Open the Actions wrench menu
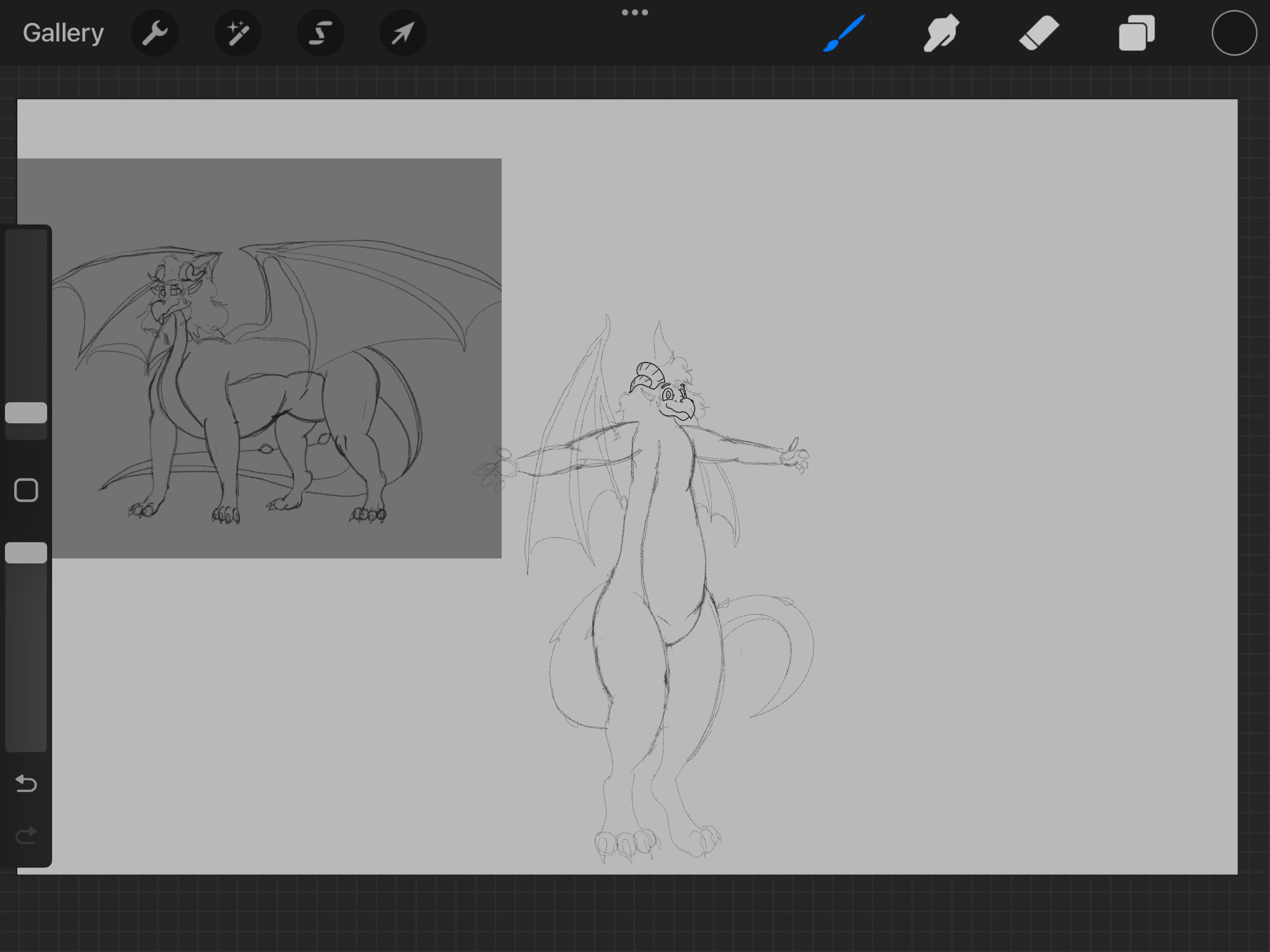1270x952 pixels. coord(154,33)
